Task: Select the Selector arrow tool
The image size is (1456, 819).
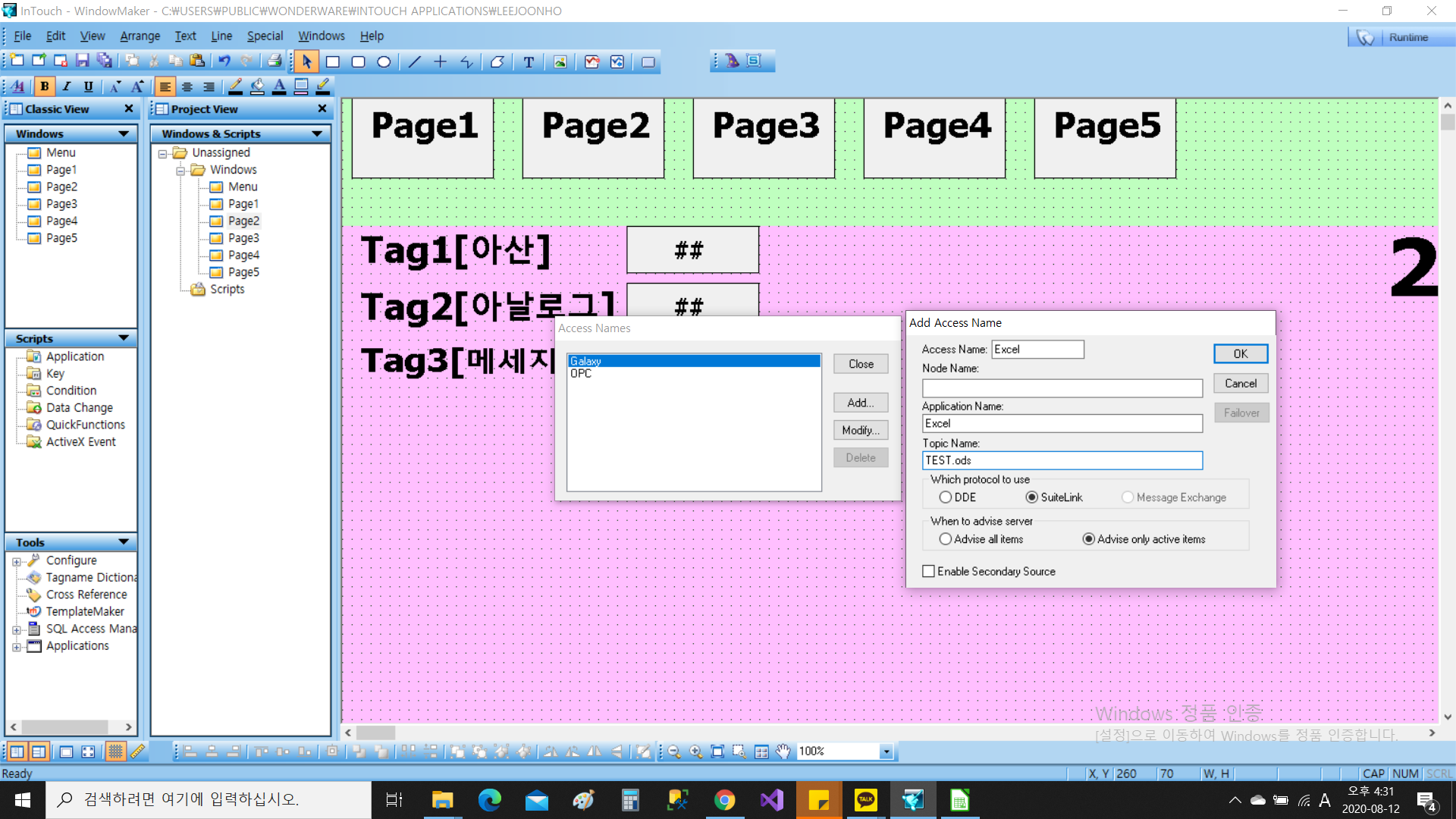Action: pos(306,61)
